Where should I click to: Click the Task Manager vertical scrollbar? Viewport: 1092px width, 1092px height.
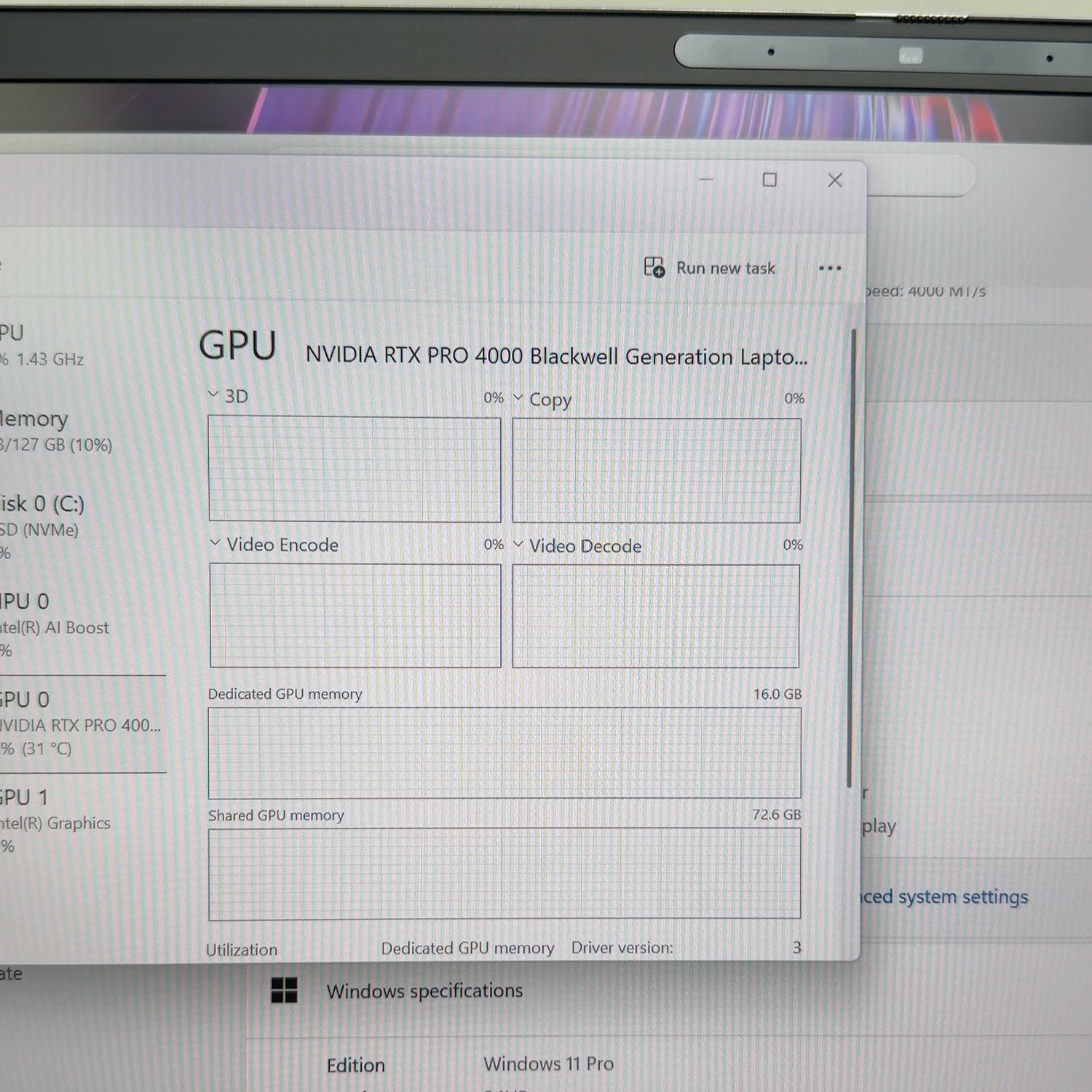click(x=850, y=558)
